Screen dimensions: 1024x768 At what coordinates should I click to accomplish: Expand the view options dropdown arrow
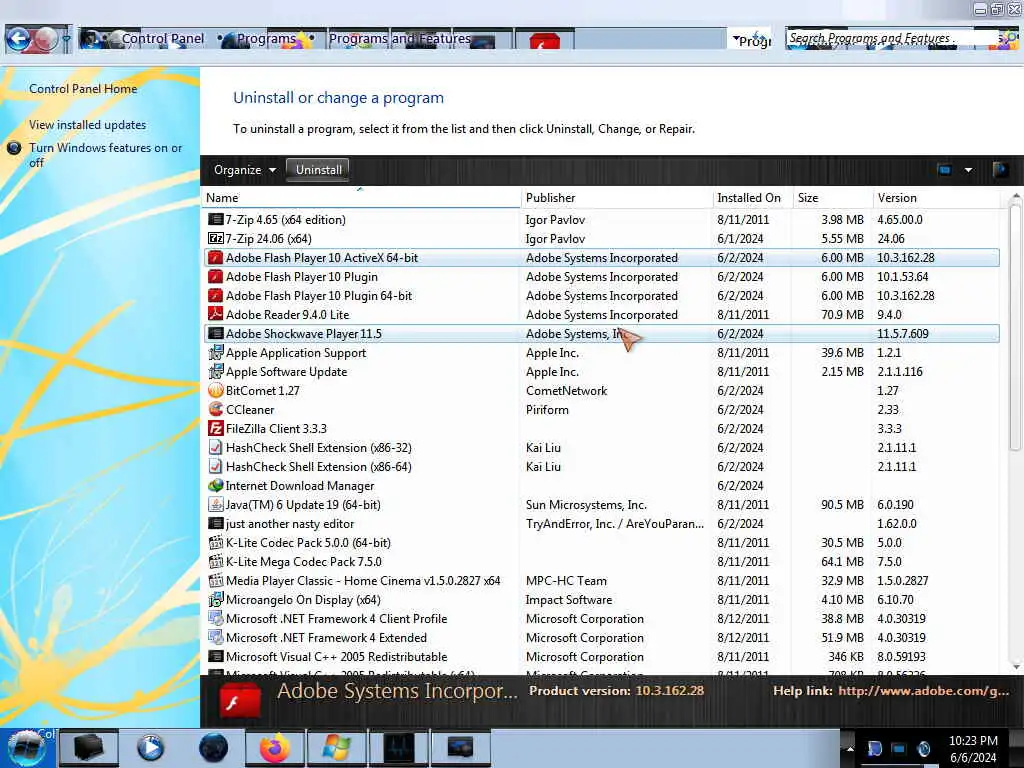click(x=968, y=170)
